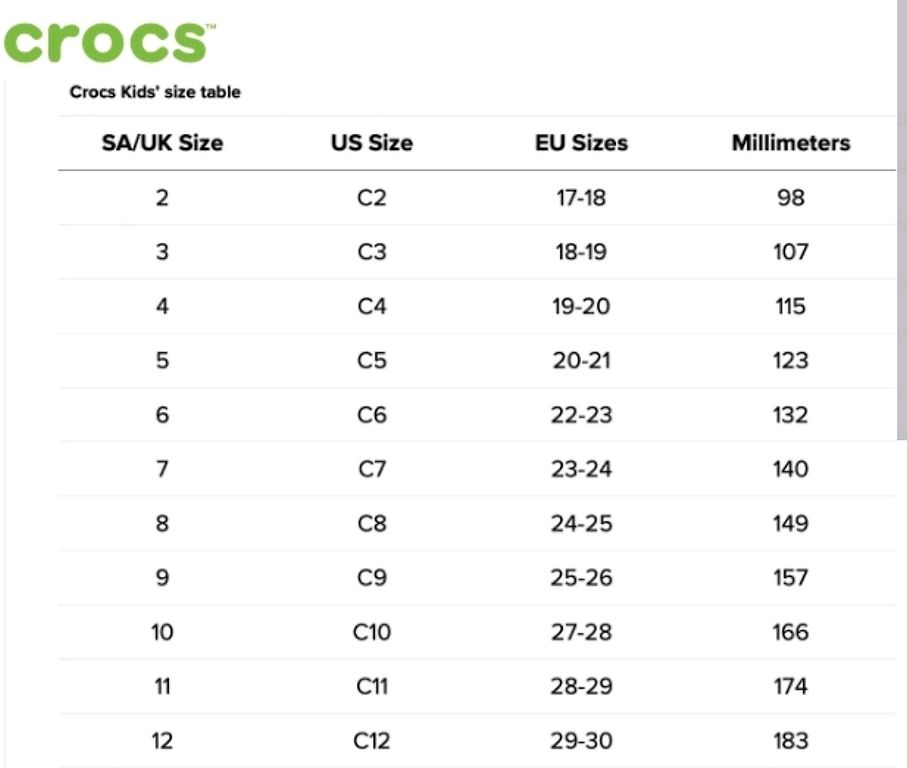This screenshot has width=907, height=768.
Task: Click the green Crocs logo
Action: (x=109, y=42)
